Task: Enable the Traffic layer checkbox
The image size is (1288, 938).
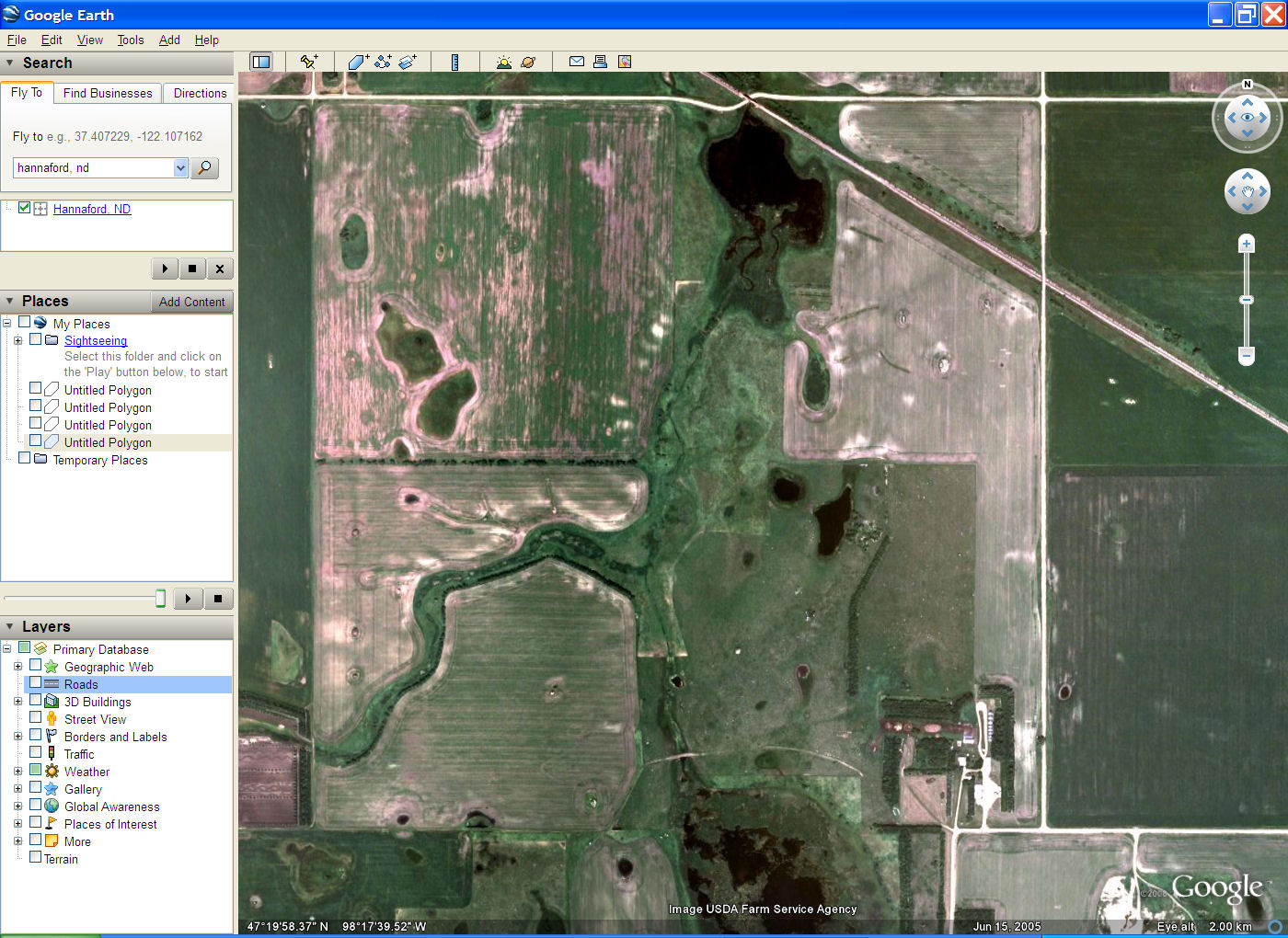Action: 36,753
